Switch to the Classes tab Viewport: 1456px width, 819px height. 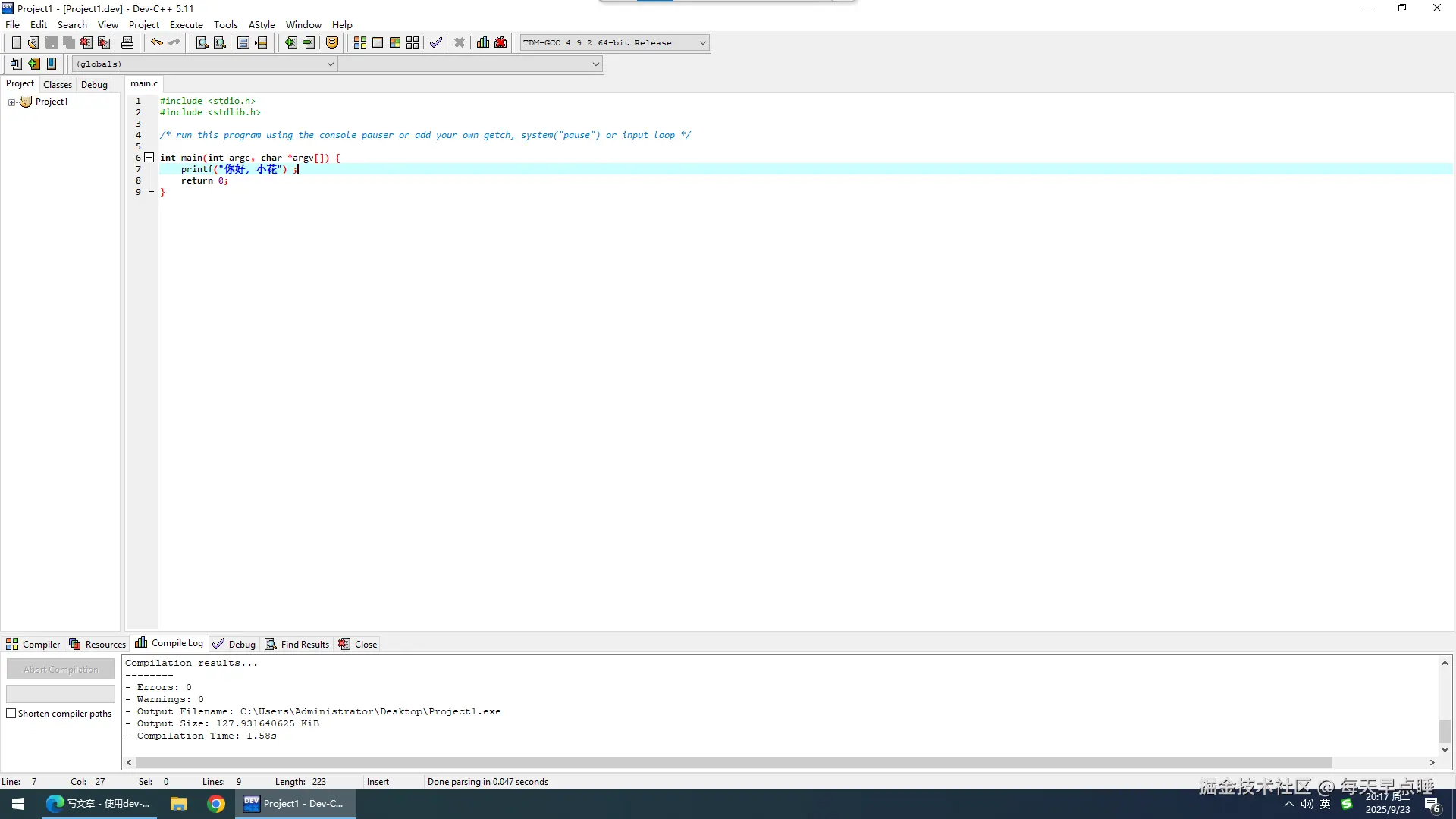click(x=58, y=84)
